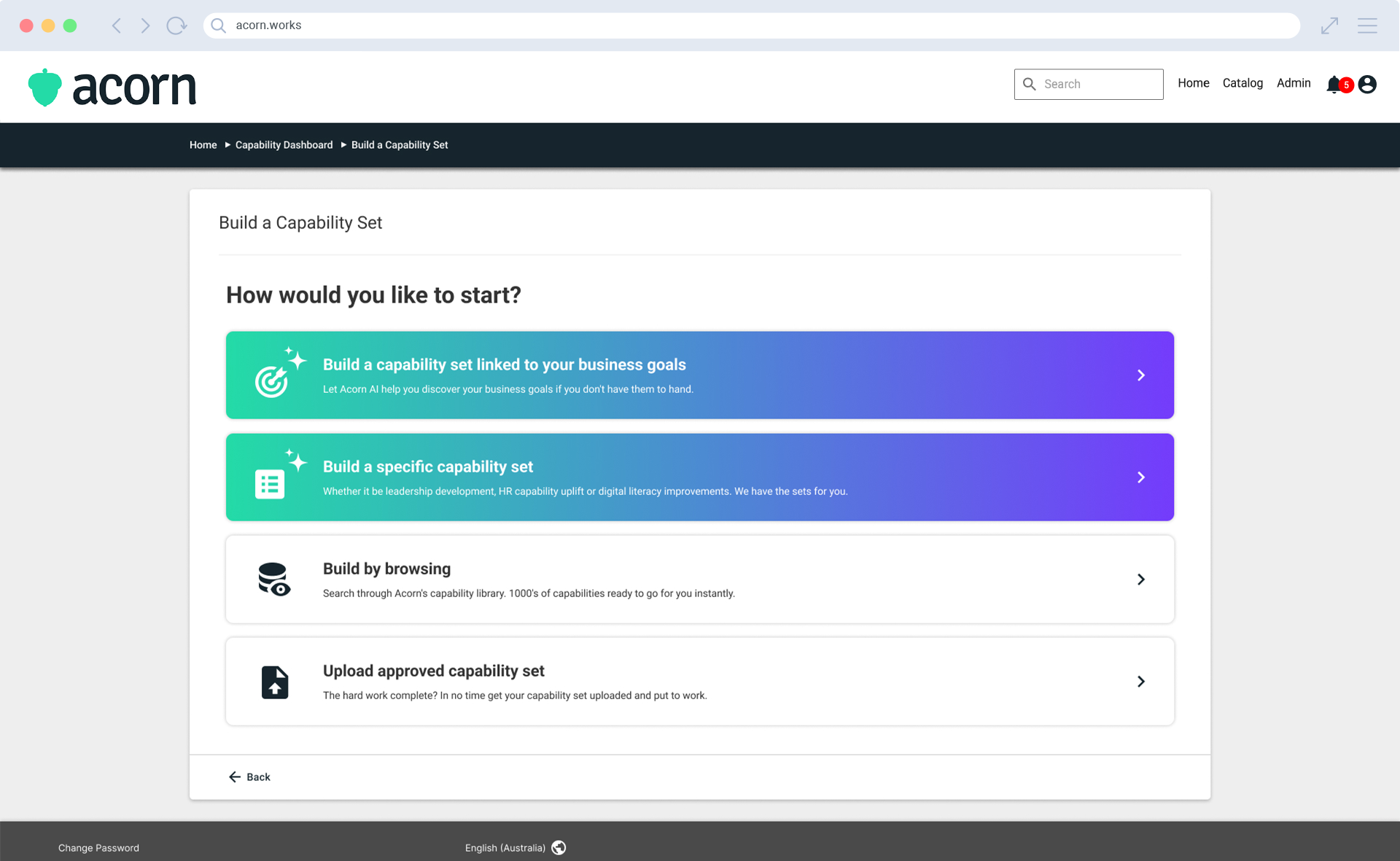Open the Catalog menu item
The height and width of the screenshot is (861, 1400).
[1242, 83]
